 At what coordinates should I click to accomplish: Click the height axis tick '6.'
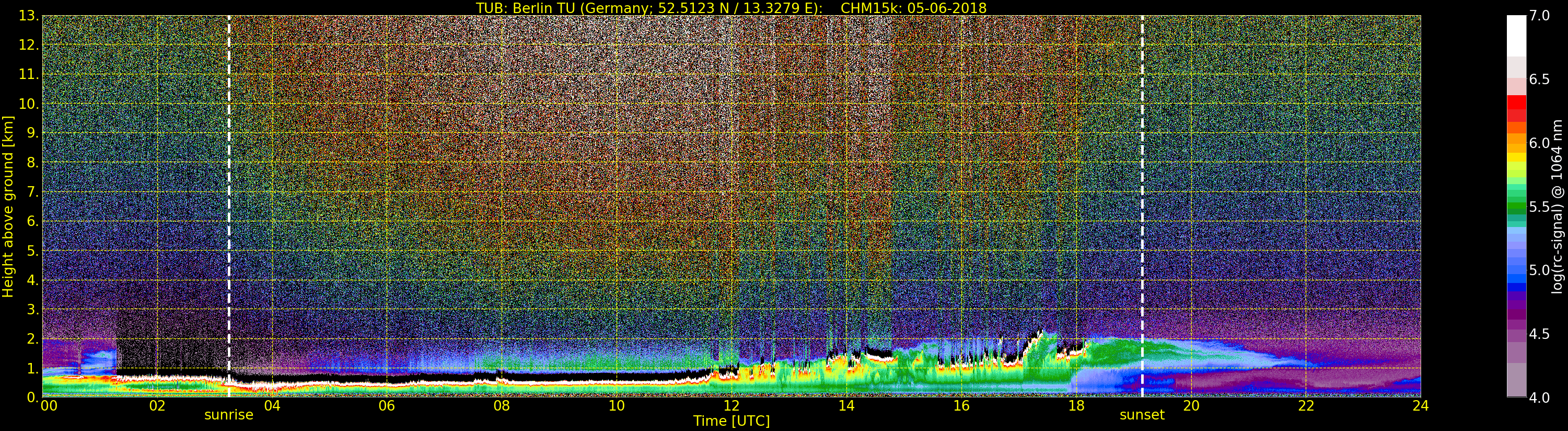32,221
